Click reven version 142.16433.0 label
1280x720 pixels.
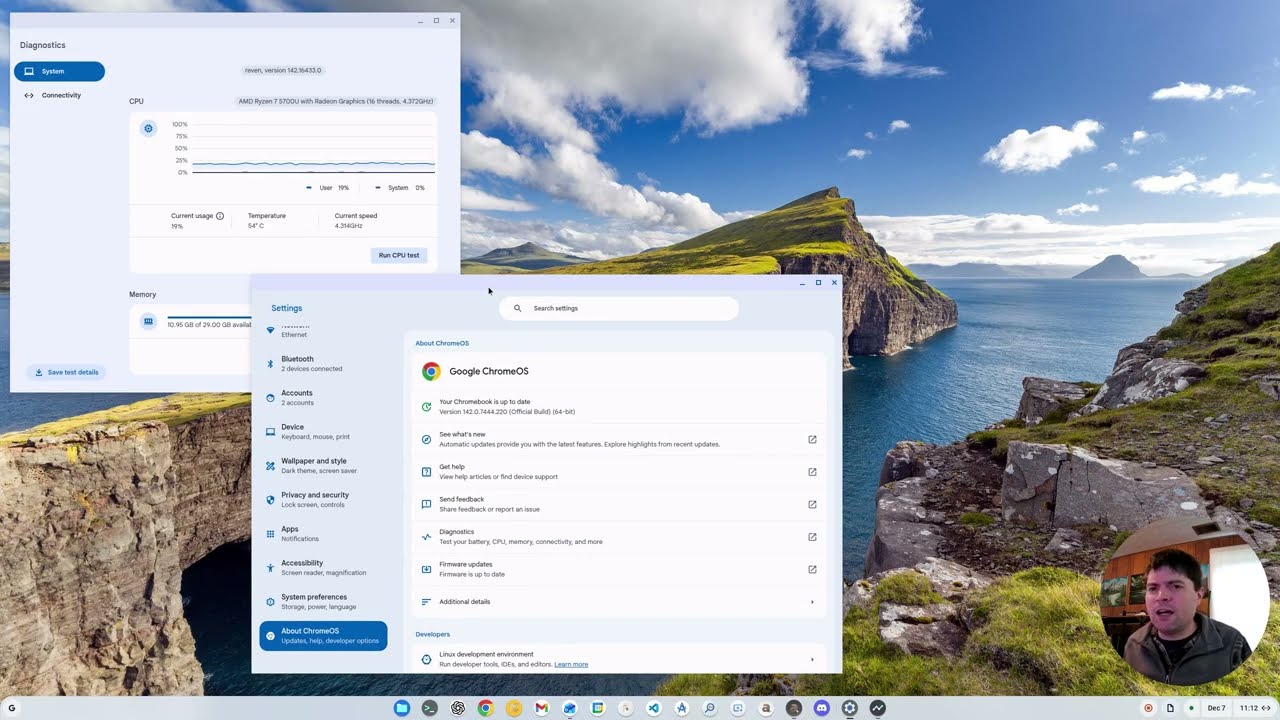click(x=283, y=70)
